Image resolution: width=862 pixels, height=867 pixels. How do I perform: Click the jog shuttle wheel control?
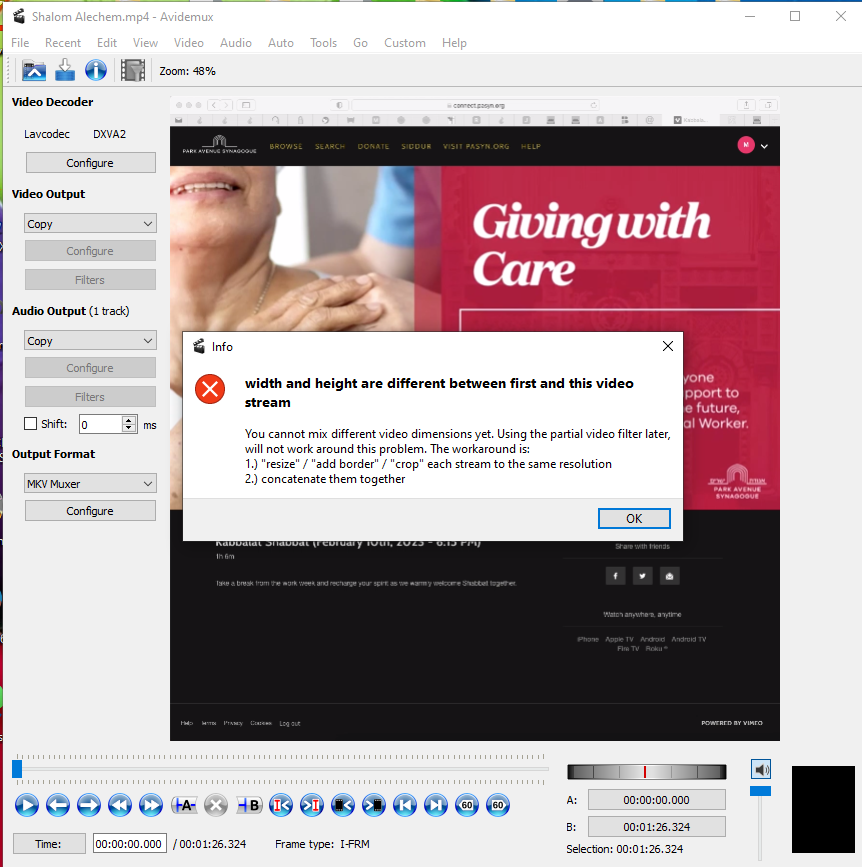pyautogui.click(x=646, y=771)
